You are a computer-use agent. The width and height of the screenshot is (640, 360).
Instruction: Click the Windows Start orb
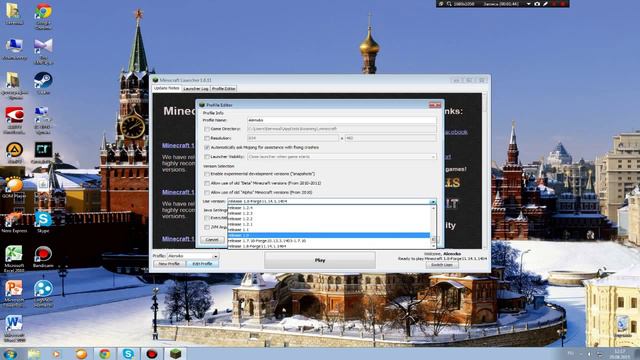[10, 353]
